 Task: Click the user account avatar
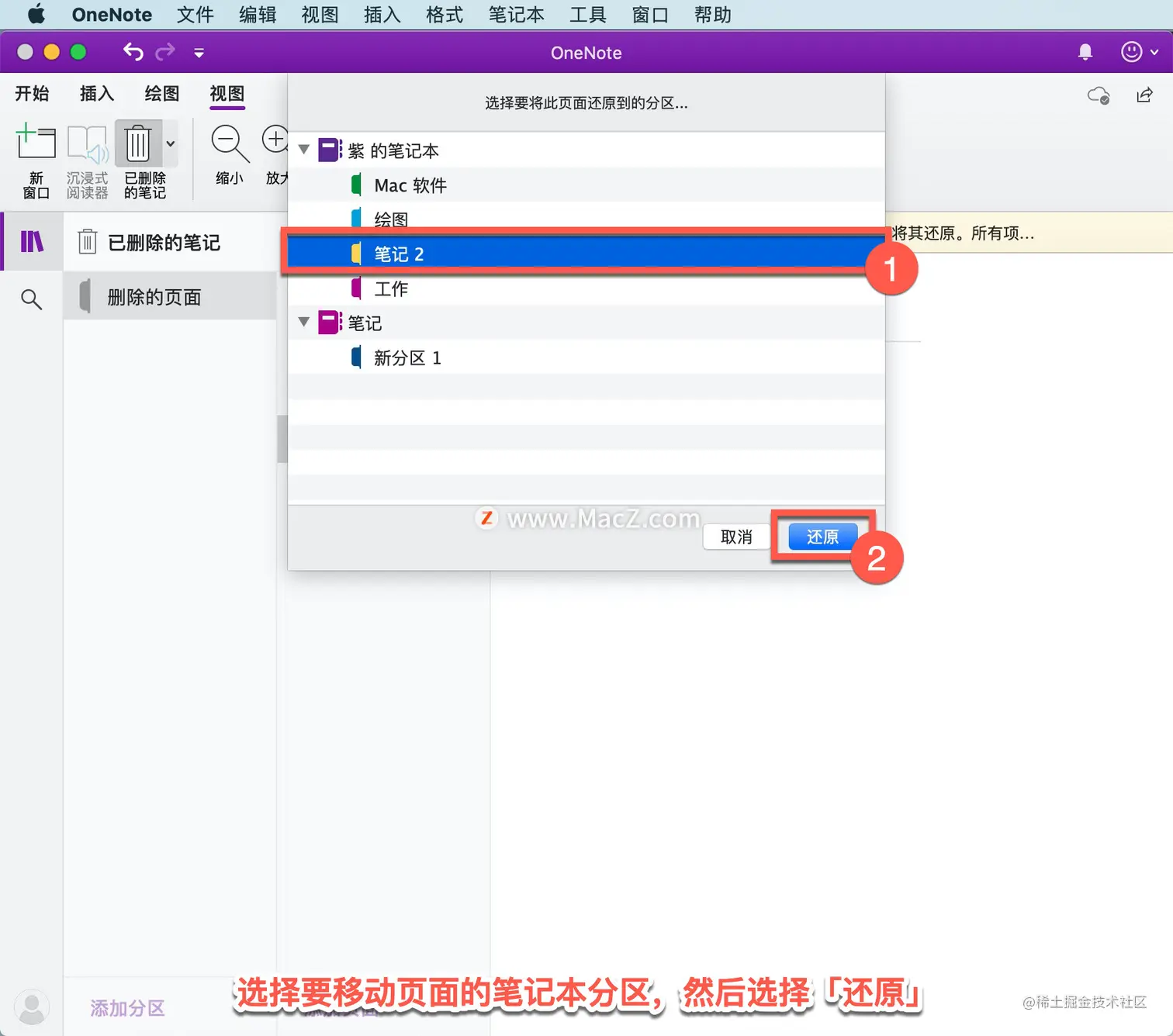pos(32,1007)
